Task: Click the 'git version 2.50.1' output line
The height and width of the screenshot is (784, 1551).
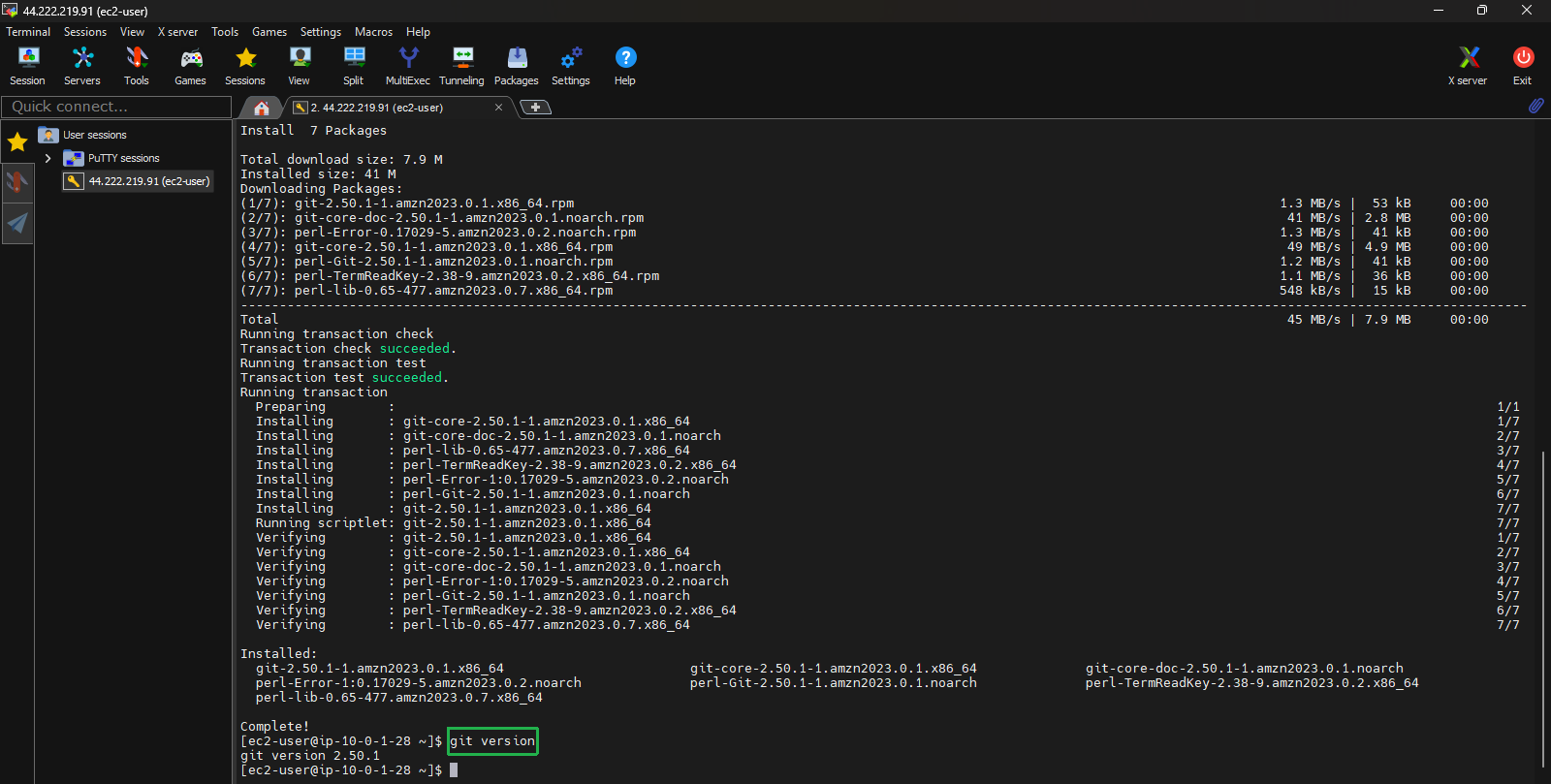Action: (310, 756)
